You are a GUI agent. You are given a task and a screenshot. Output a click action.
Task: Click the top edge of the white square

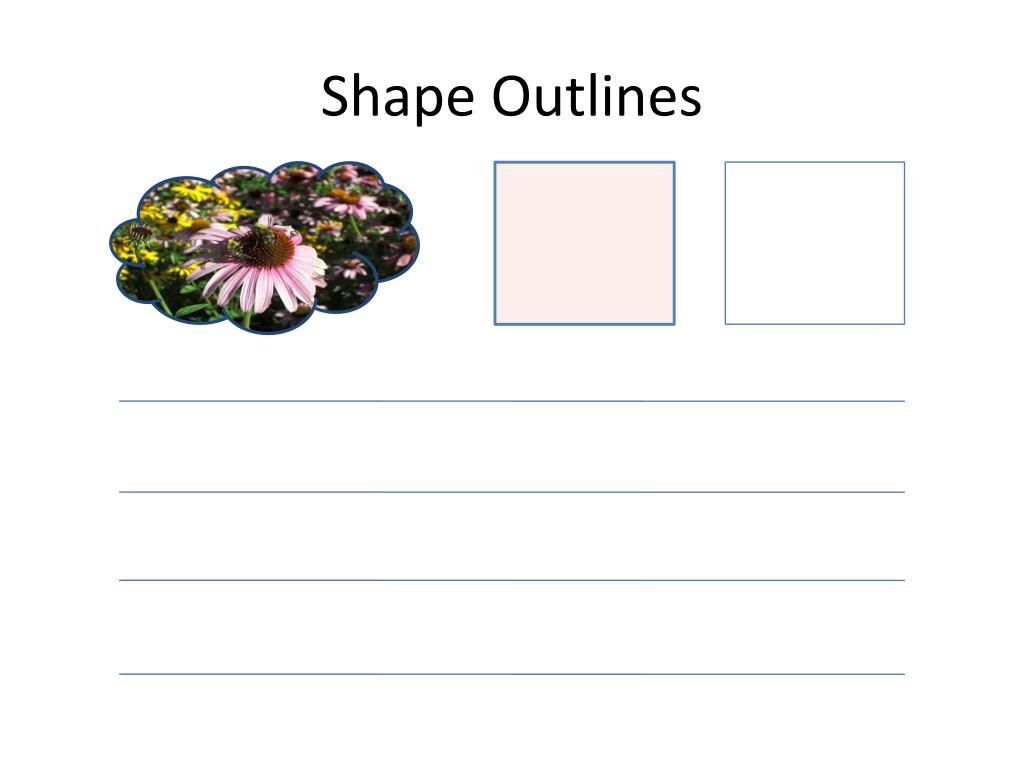(x=815, y=162)
